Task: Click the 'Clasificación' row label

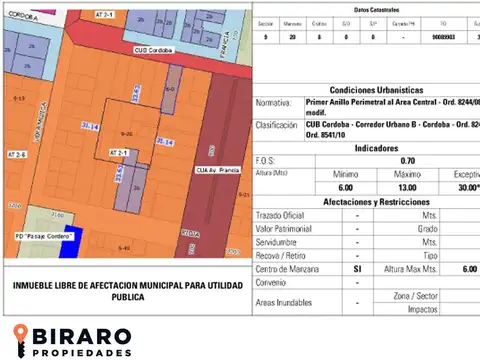Action: tap(276, 125)
